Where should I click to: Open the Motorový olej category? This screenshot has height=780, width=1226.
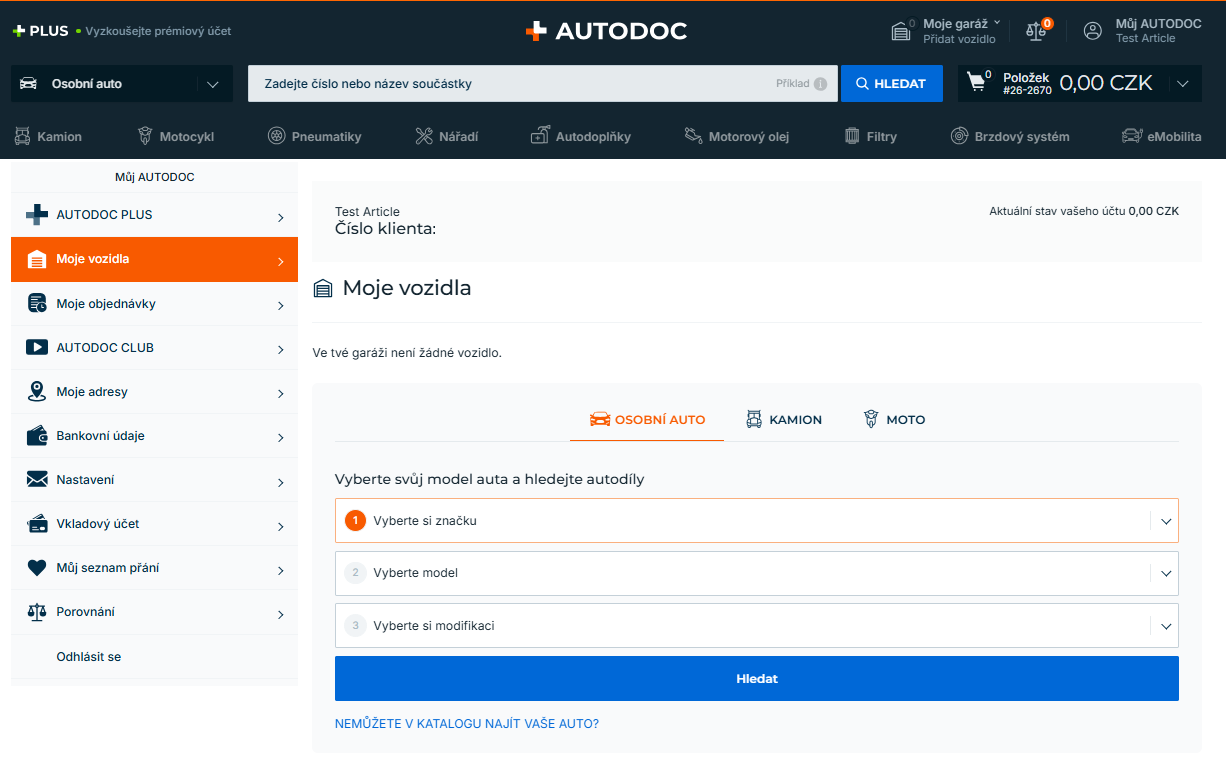click(x=736, y=136)
